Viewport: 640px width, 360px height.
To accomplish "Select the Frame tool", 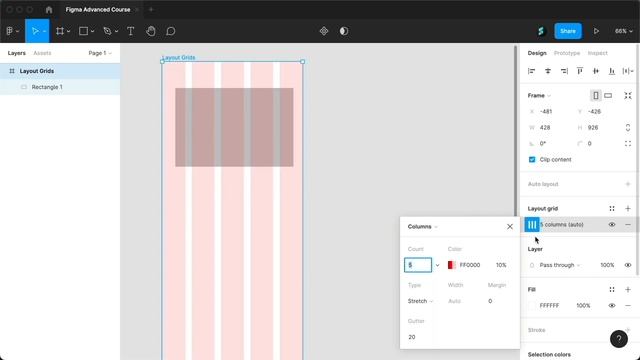I will 60,31.
